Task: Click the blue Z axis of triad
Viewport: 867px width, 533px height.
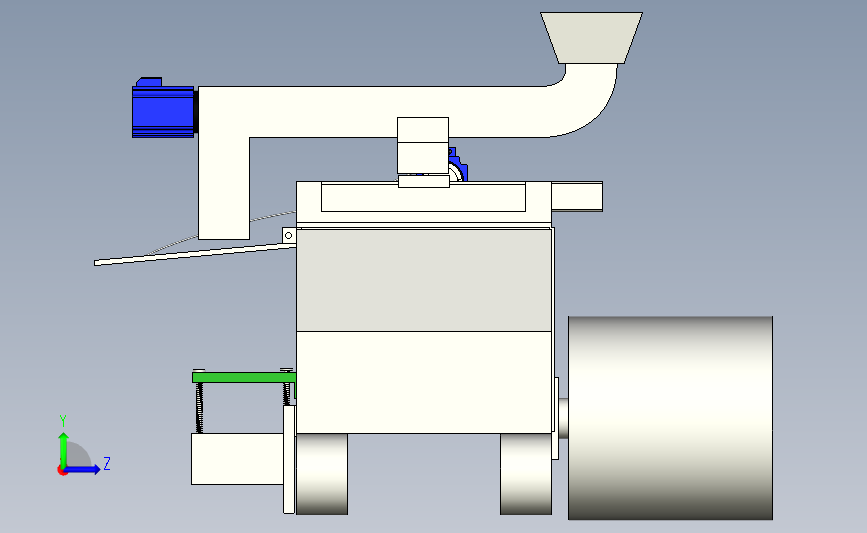Action: coord(83,469)
